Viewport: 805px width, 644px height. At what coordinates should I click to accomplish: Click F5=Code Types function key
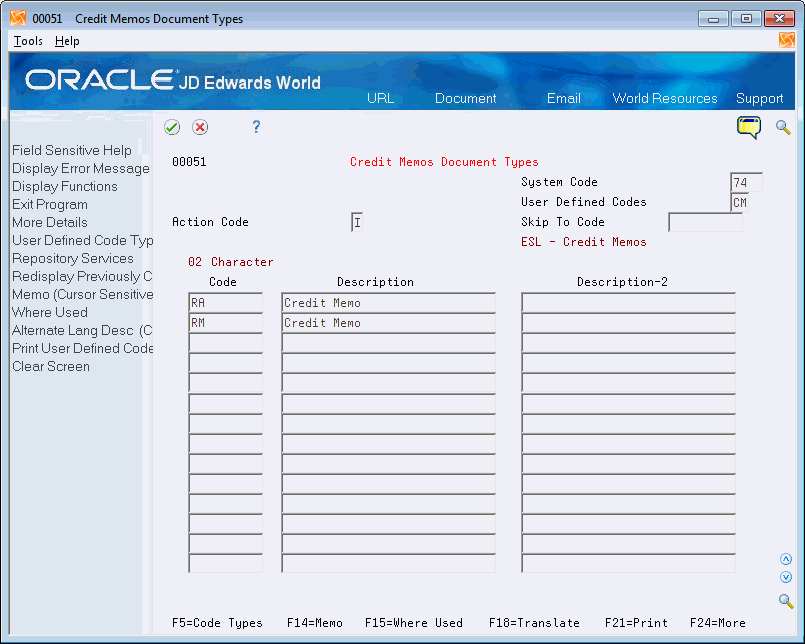(x=217, y=623)
